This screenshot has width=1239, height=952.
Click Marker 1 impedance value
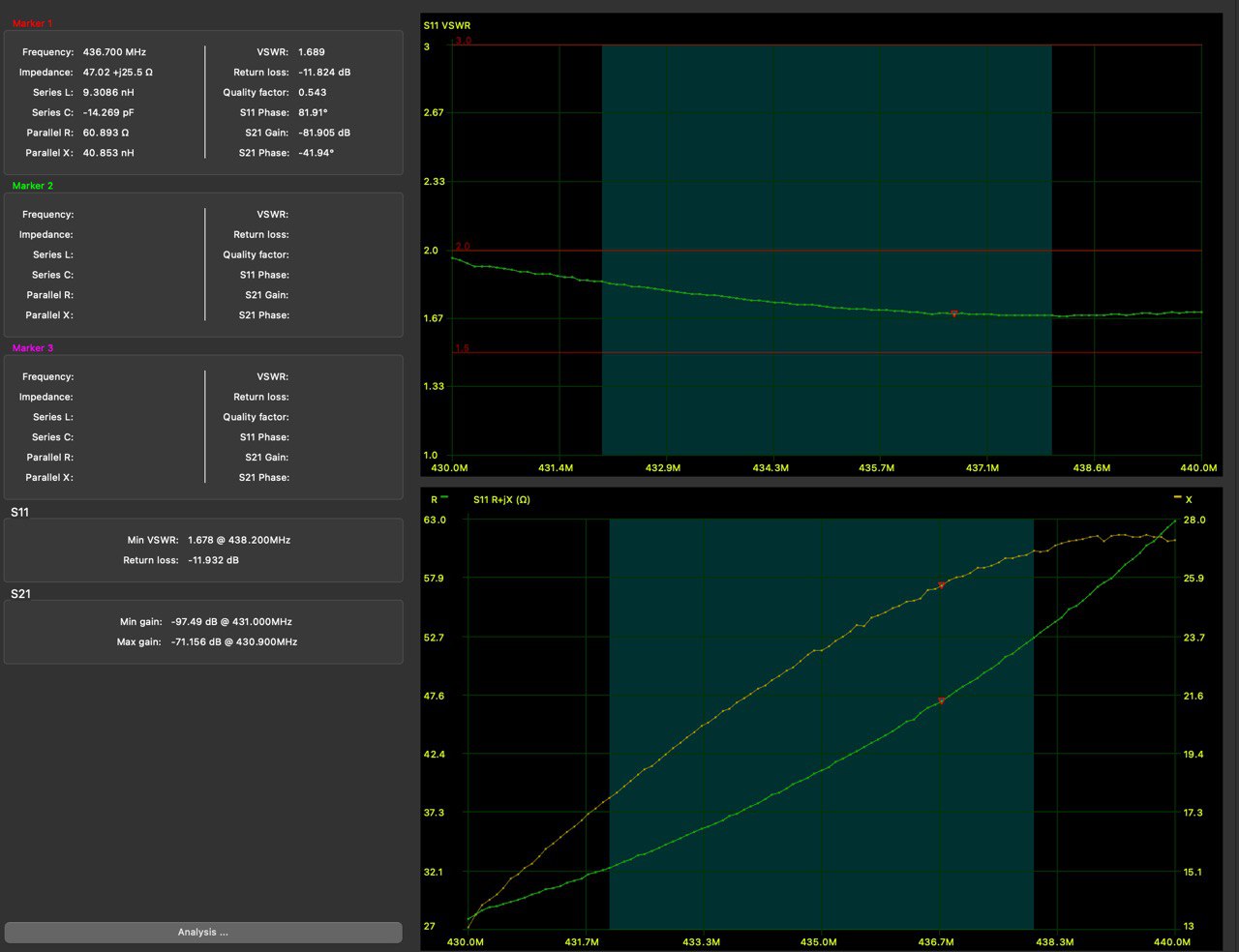click(x=117, y=73)
